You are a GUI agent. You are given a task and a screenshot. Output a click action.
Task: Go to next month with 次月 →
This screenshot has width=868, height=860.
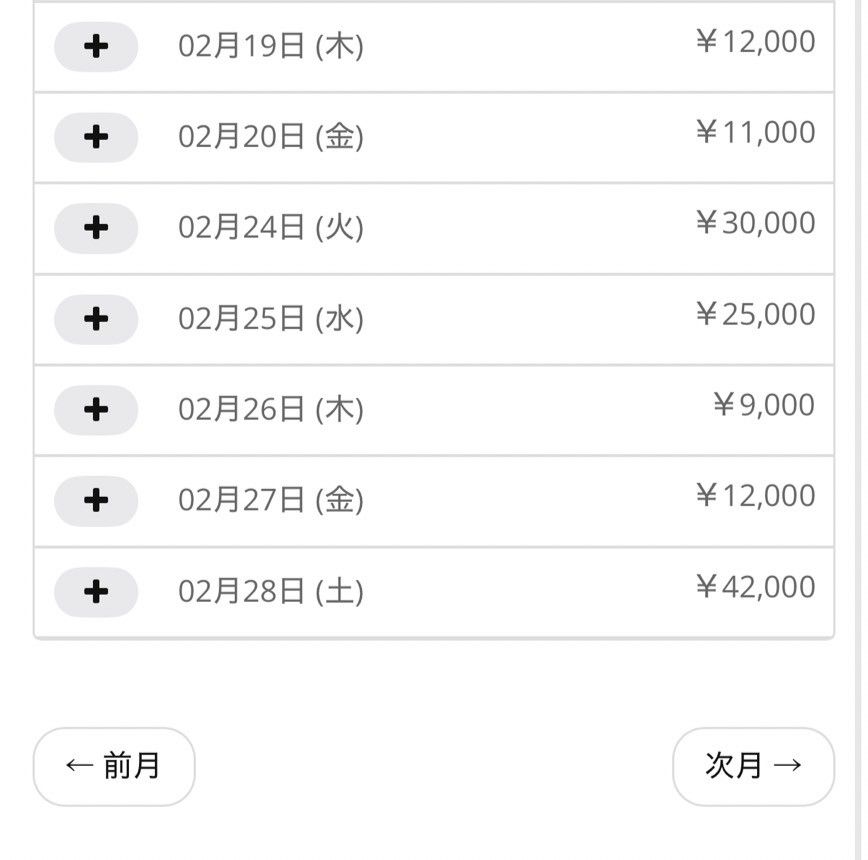(753, 766)
